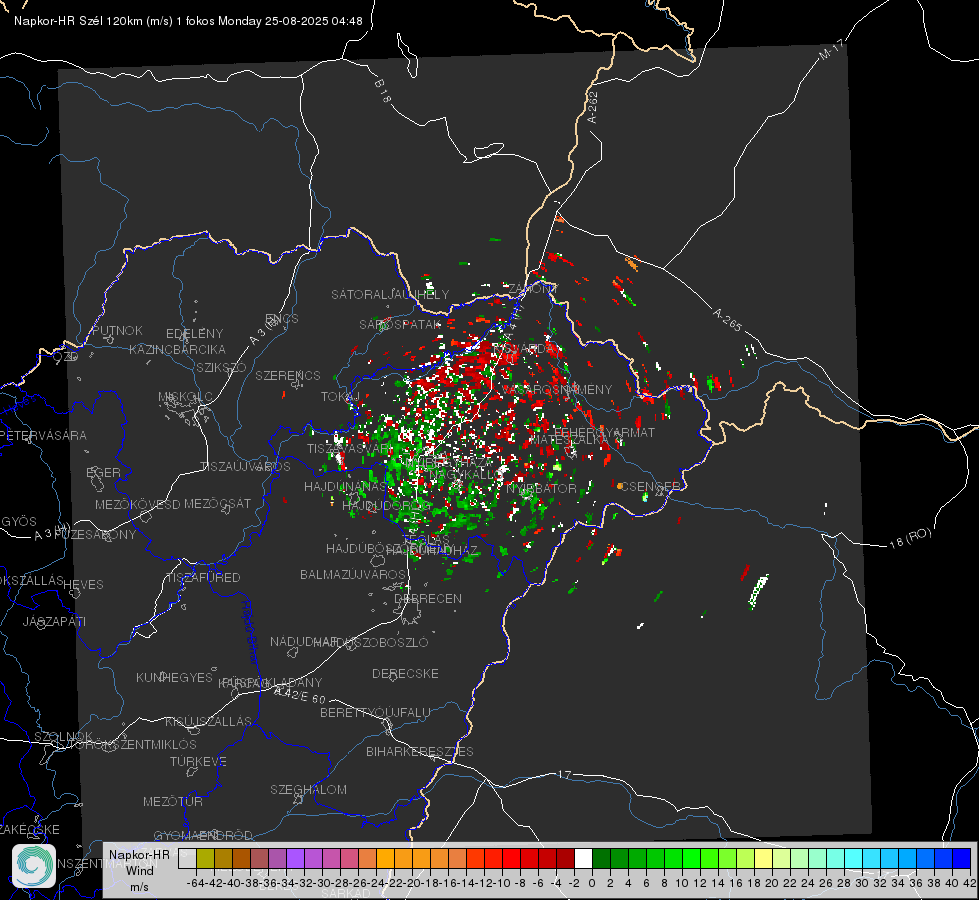Select the KISÚJSZÁLLÁS label
Viewport: 979px width, 900px height.
point(209,721)
